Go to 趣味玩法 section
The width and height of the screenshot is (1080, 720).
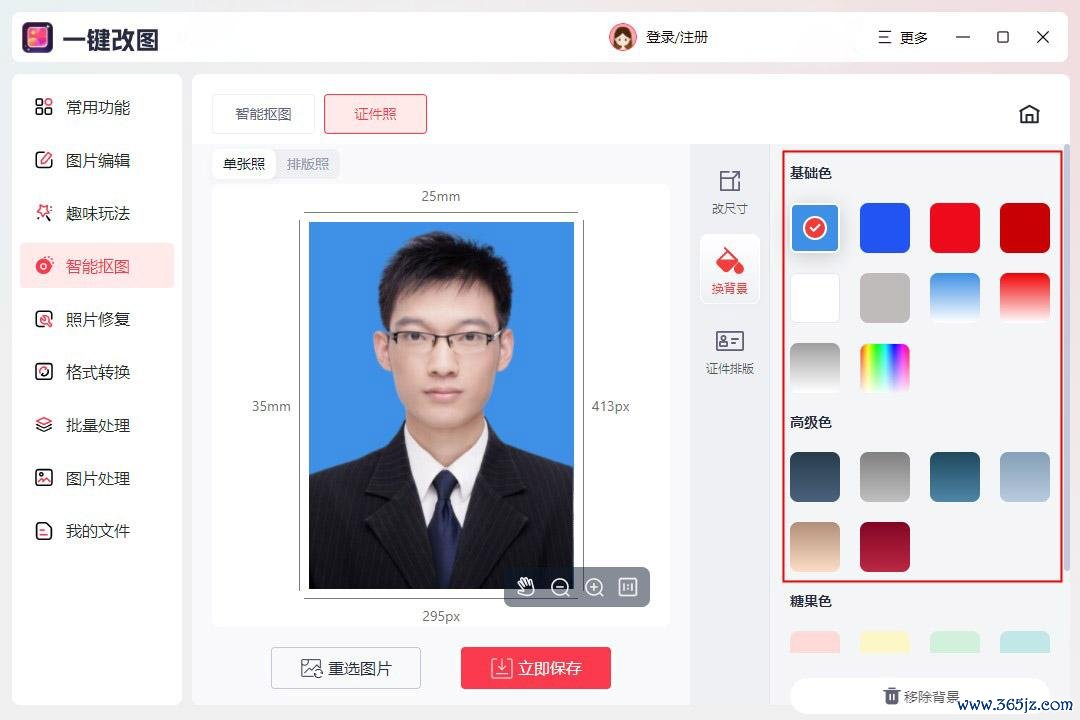pos(97,214)
